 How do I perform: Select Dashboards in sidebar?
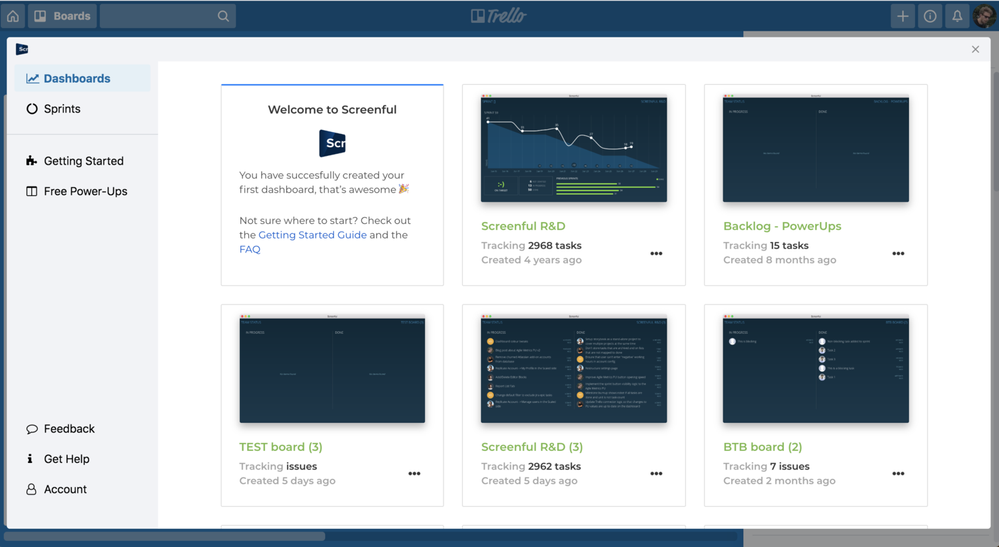coord(82,78)
